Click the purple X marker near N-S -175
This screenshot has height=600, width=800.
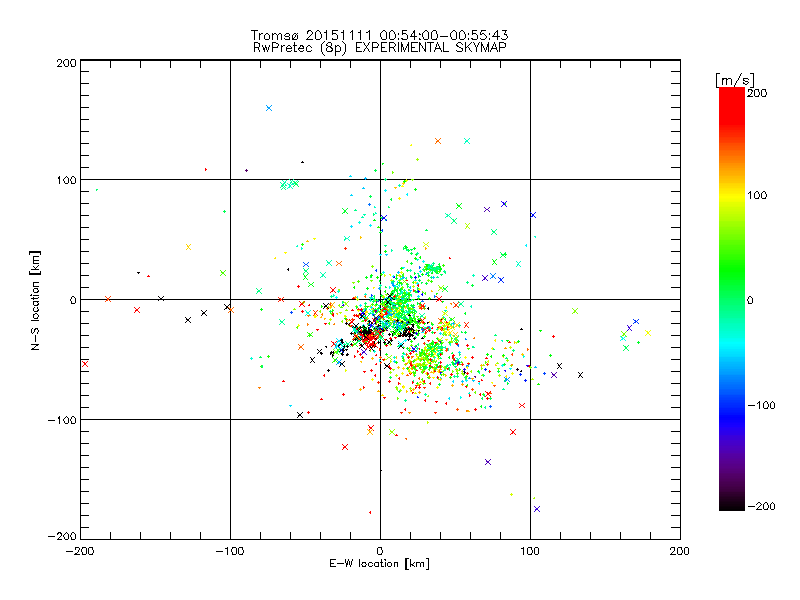tap(537, 509)
